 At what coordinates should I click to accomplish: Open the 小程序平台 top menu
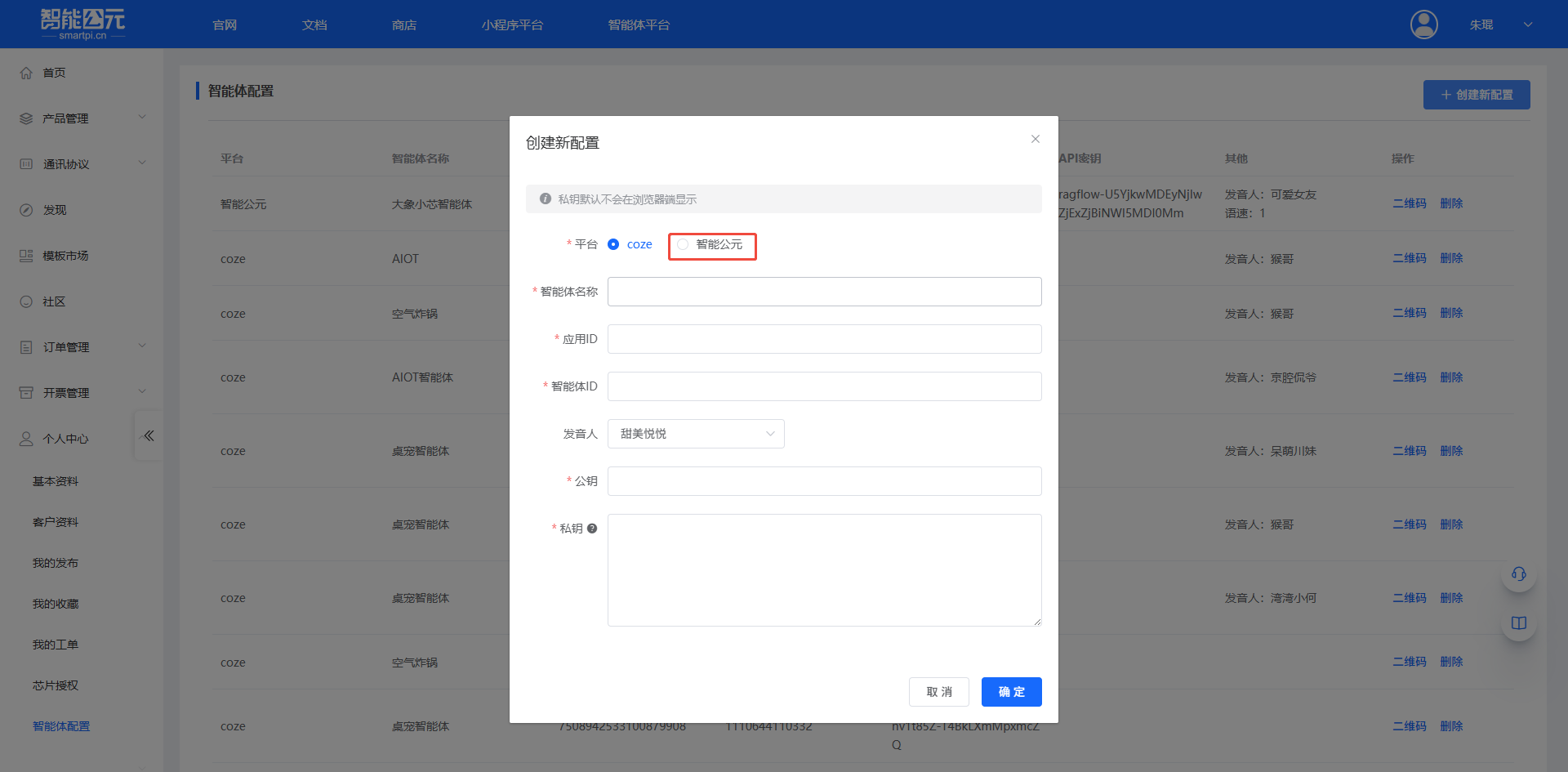pyautogui.click(x=512, y=25)
